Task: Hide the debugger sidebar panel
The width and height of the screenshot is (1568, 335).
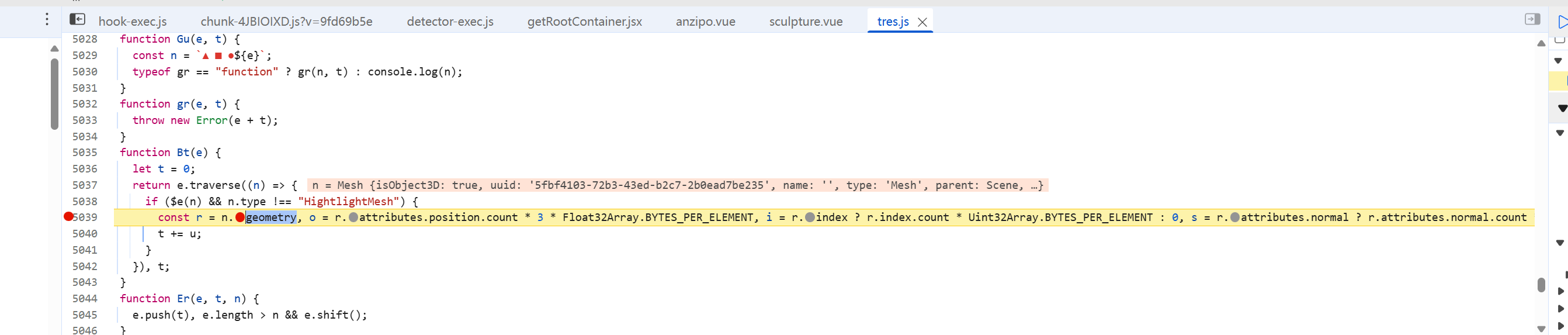Action: click(x=1532, y=19)
